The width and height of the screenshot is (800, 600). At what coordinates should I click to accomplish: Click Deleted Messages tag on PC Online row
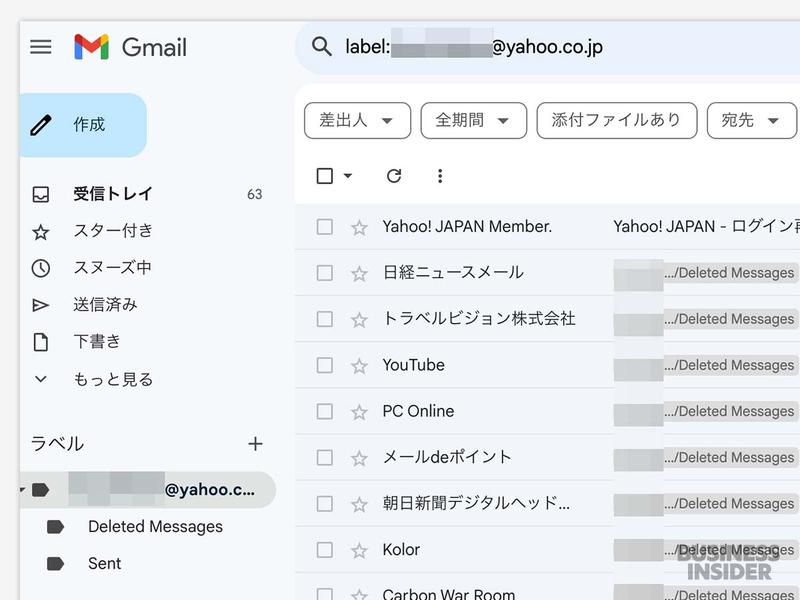click(x=731, y=412)
